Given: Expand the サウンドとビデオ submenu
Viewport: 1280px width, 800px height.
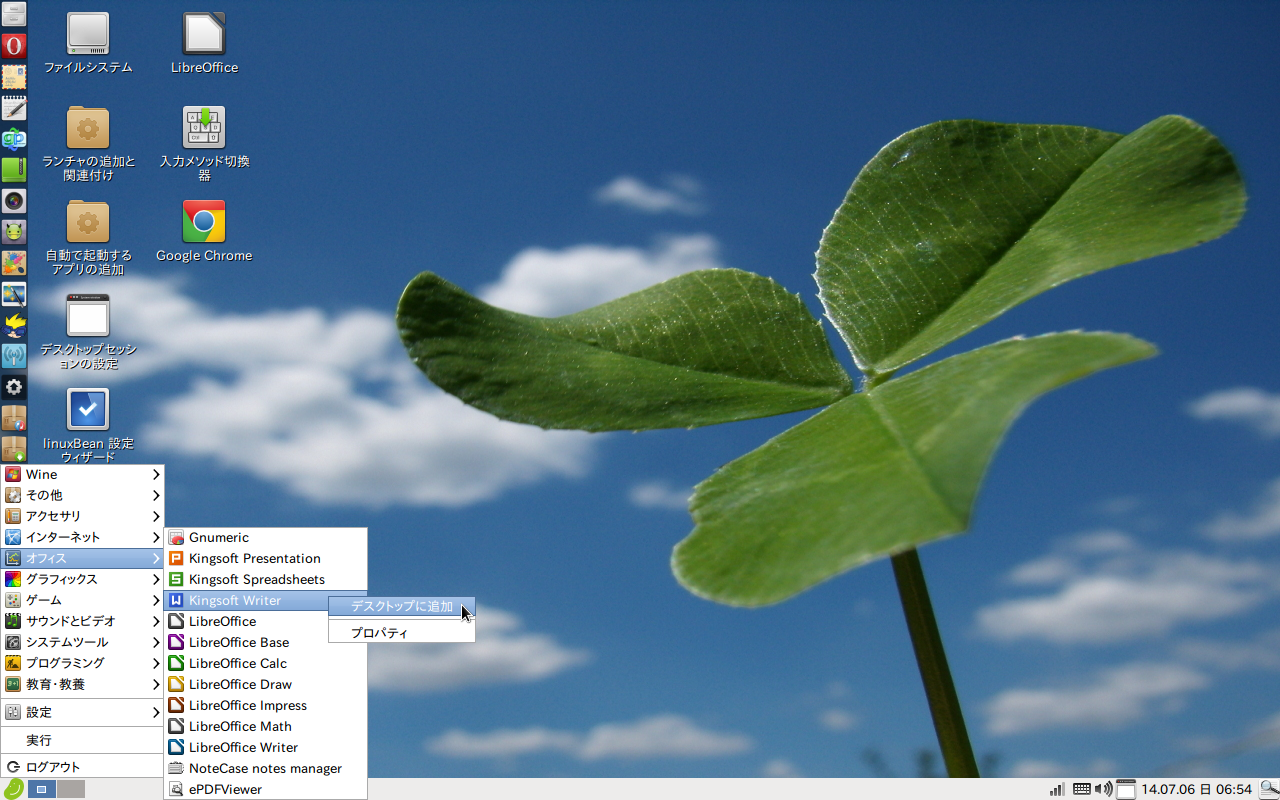Looking at the screenshot, I should point(82,621).
